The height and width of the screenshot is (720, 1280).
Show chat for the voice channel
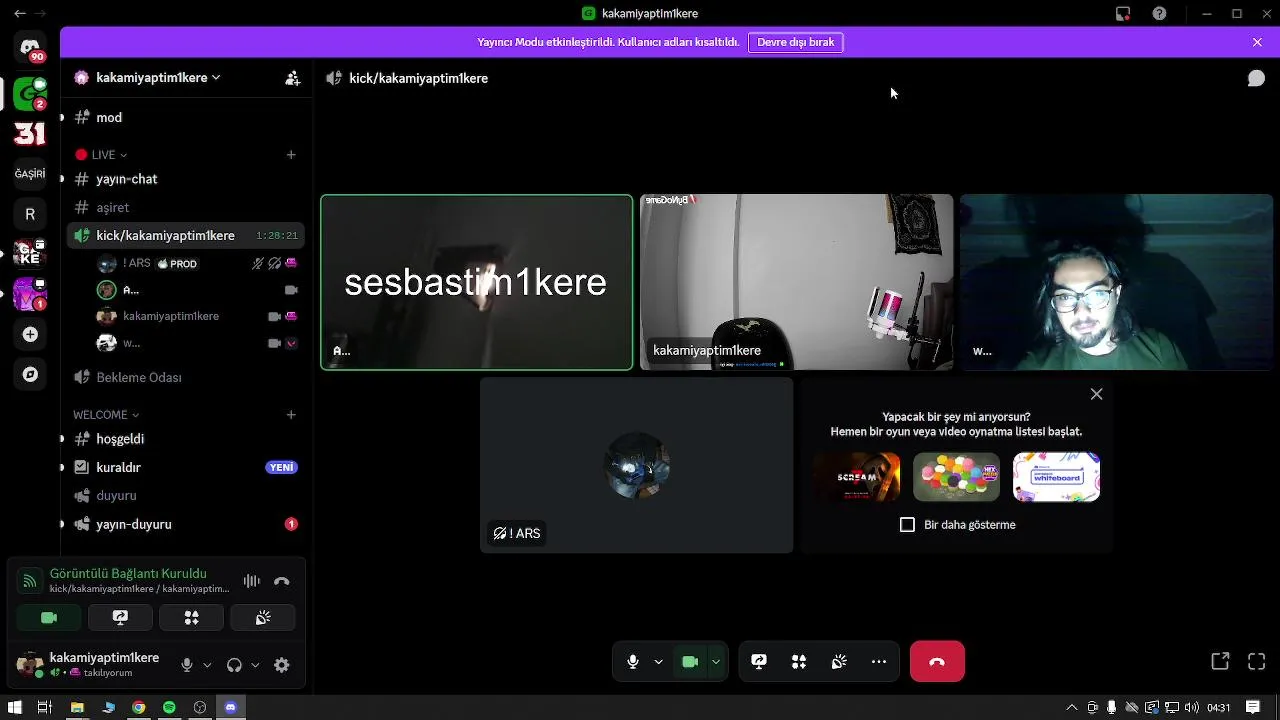(x=1256, y=78)
